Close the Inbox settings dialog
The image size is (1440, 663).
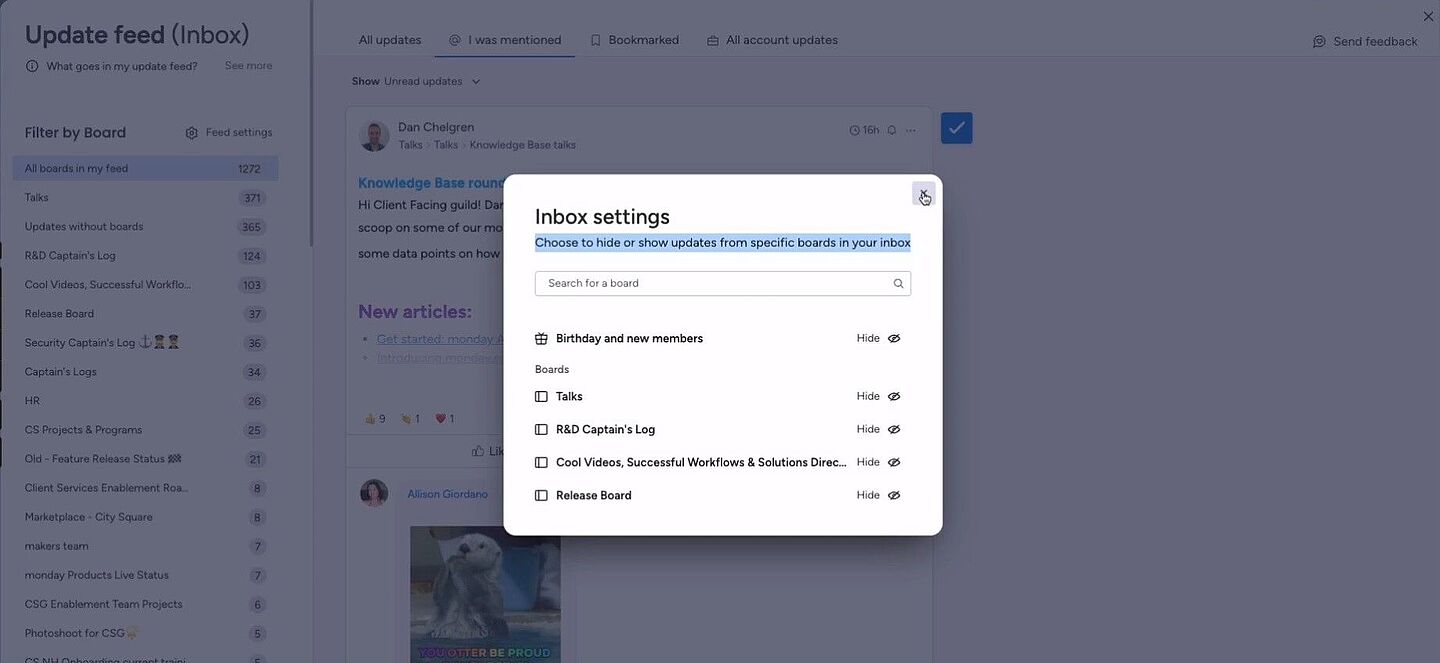[924, 194]
